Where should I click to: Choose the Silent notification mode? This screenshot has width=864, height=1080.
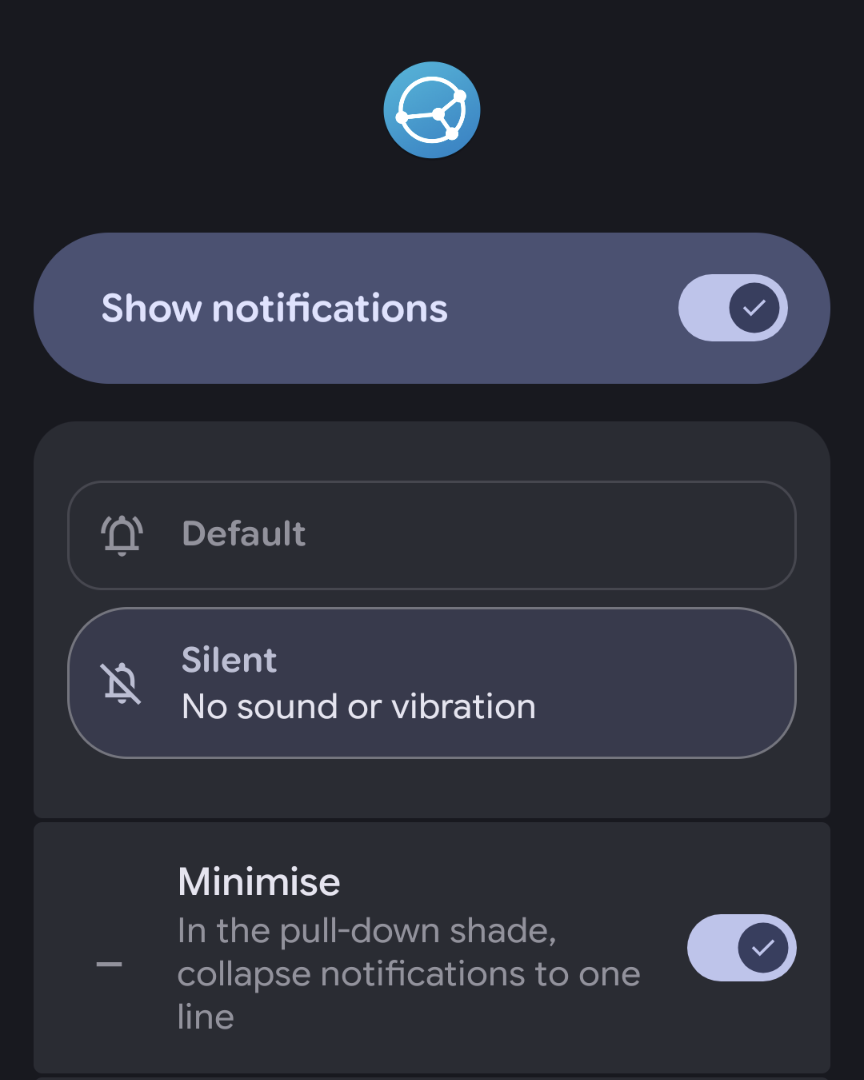(x=432, y=683)
